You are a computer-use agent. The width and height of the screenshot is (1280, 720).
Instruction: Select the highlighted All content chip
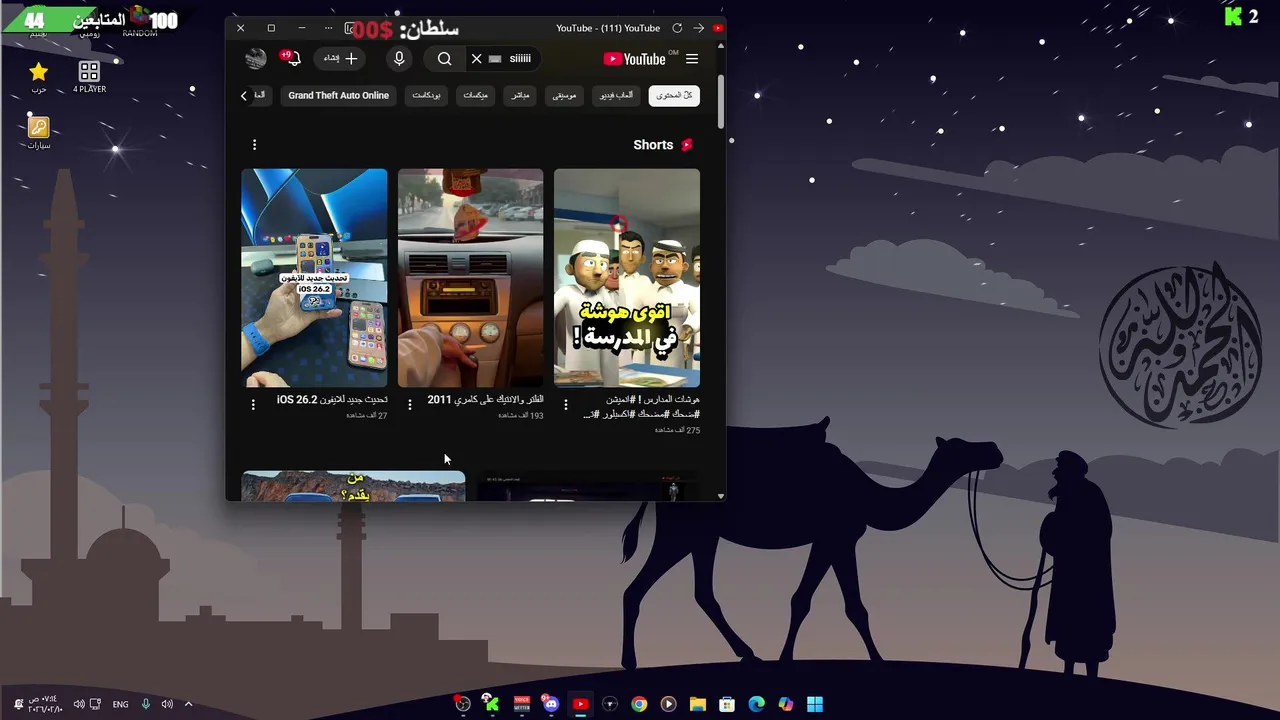pyautogui.click(x=674, y=96)
